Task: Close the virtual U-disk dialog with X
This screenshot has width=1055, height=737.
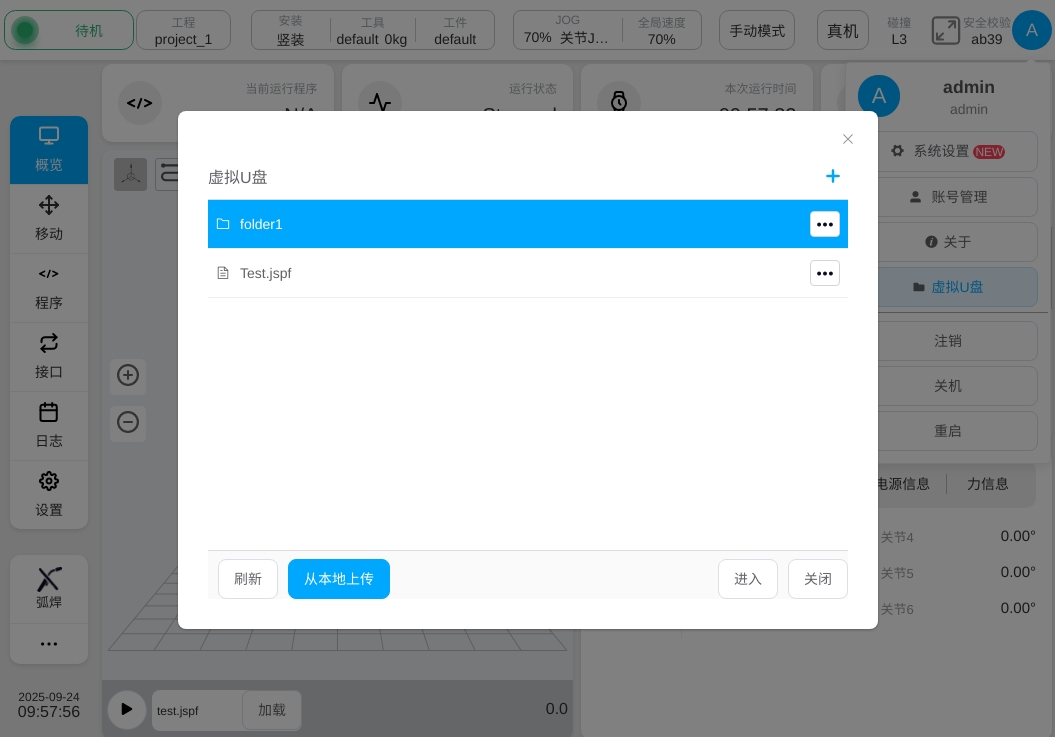Action: click(848, 139)
